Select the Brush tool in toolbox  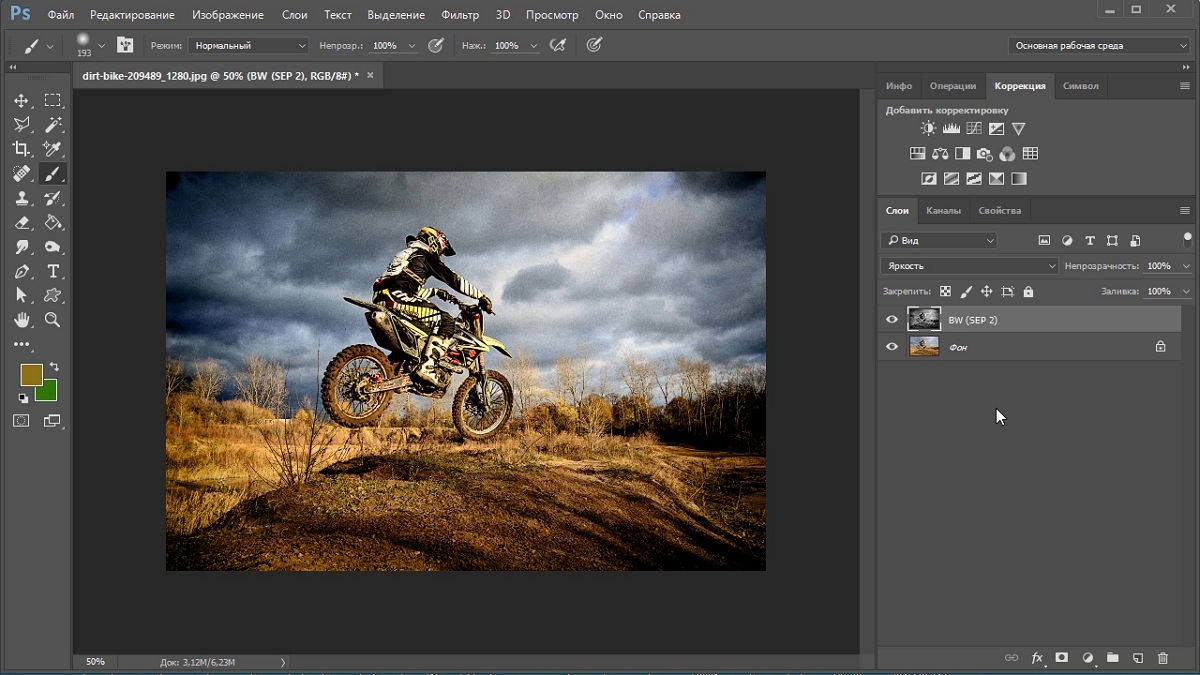pyautogui.click(x=53, y=174)
